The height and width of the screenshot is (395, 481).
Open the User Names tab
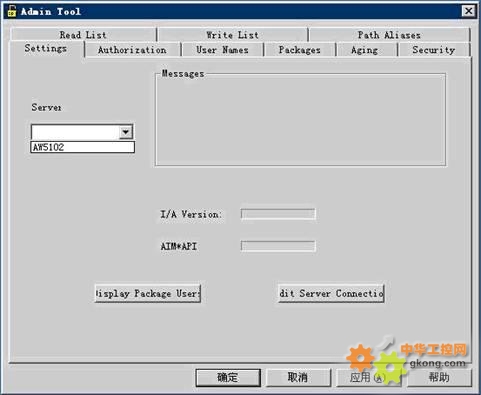[x=222, y=50]
